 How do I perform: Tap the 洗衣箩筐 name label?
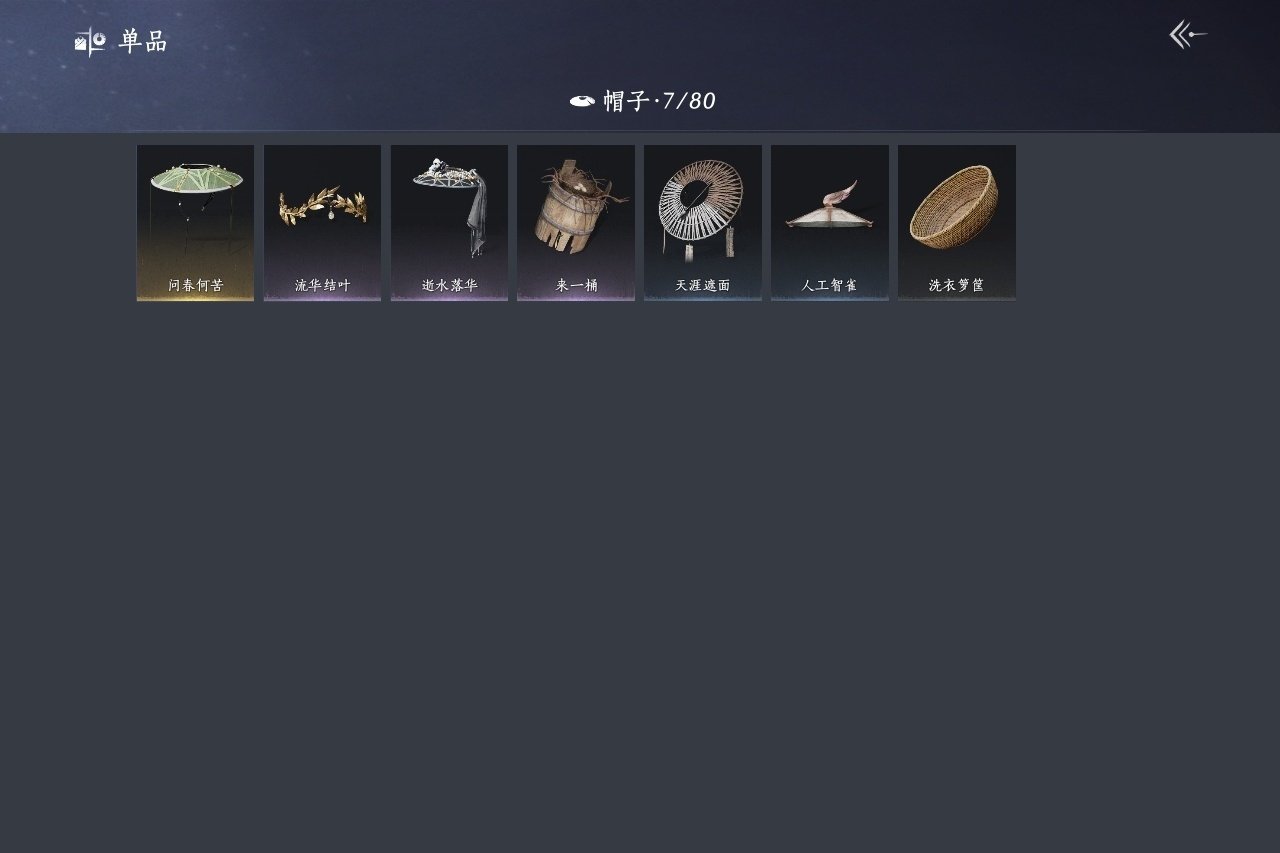(957, 285)
